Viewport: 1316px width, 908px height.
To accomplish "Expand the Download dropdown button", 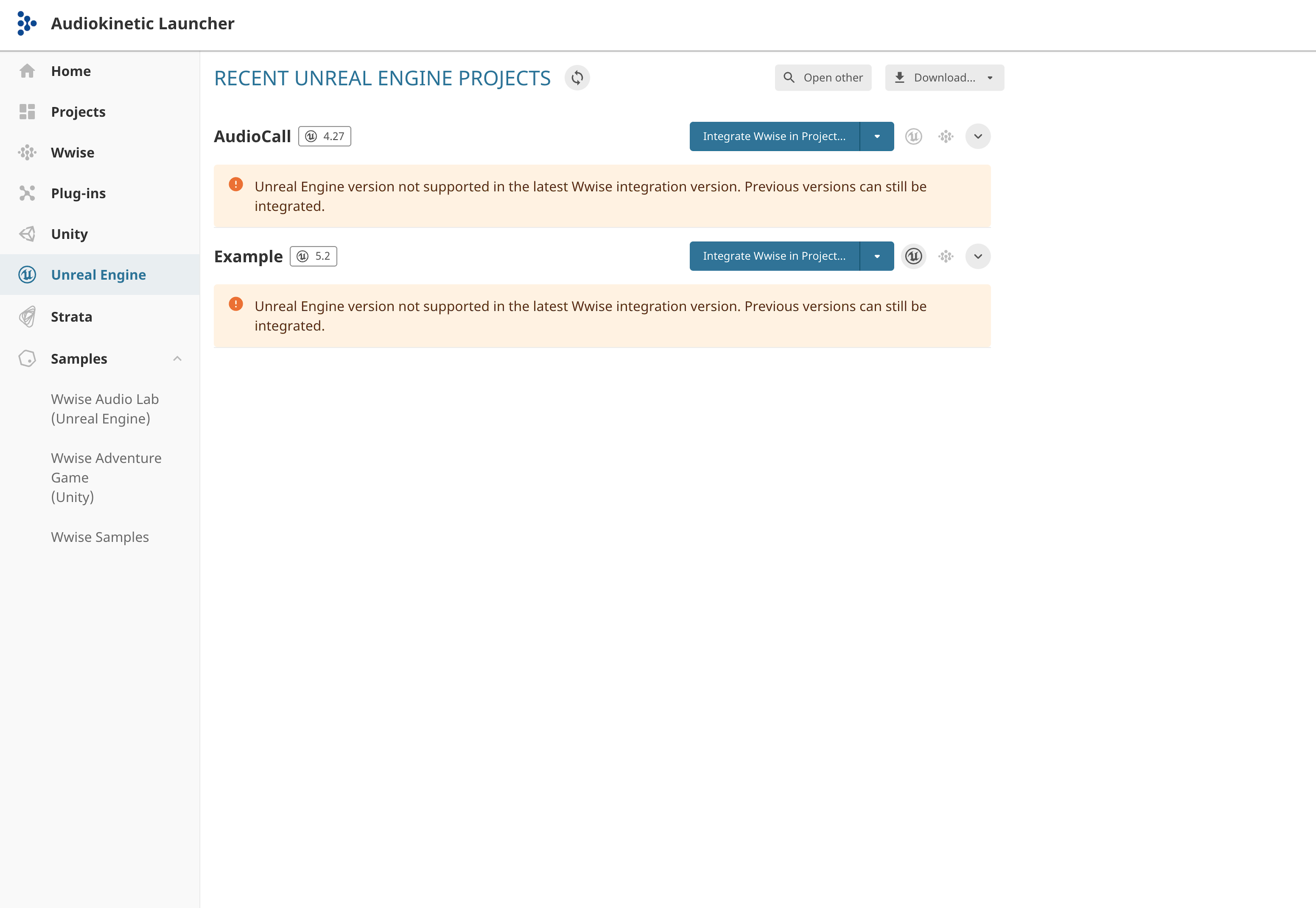I will [989, 77].
